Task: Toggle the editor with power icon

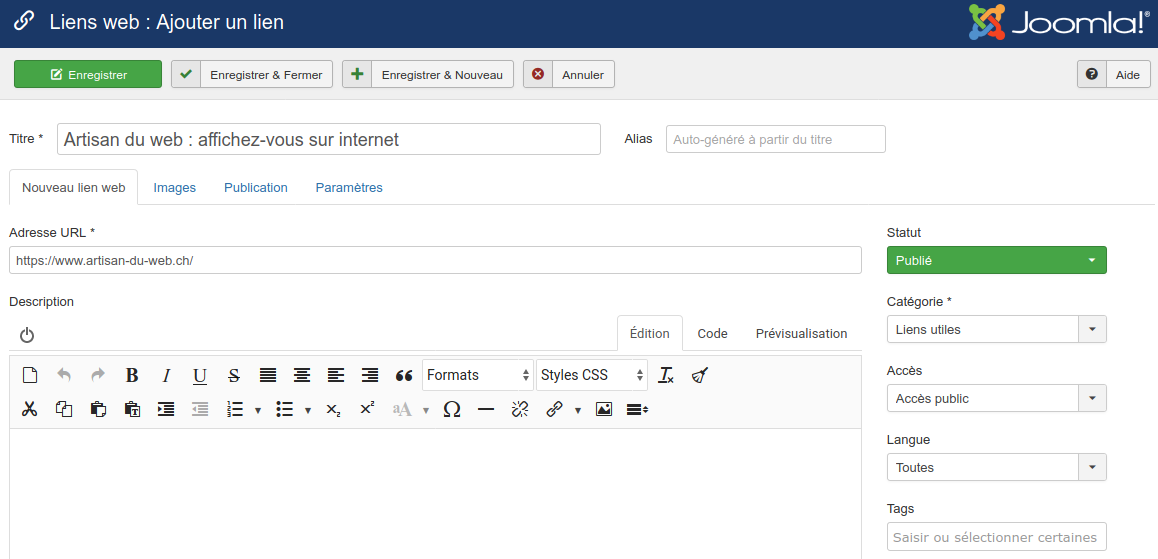Action: pyautogui.click(x=27, y=335)
